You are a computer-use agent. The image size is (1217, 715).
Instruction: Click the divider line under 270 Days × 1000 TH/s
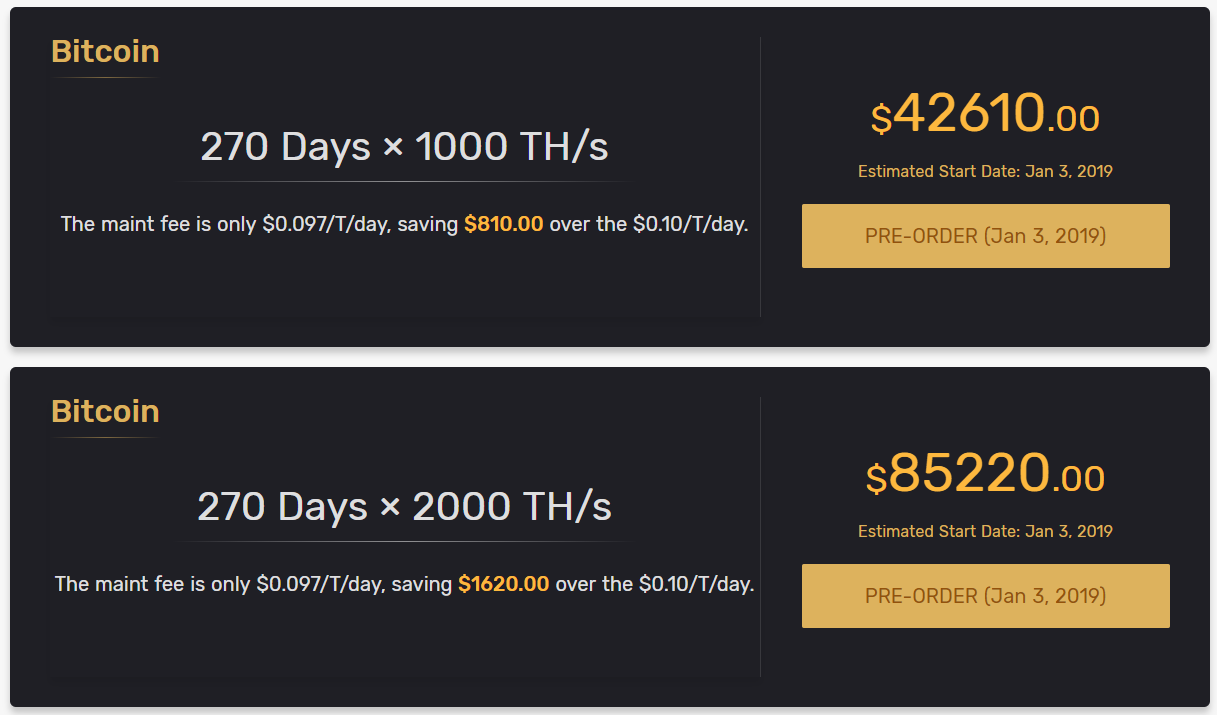(404, 181)
